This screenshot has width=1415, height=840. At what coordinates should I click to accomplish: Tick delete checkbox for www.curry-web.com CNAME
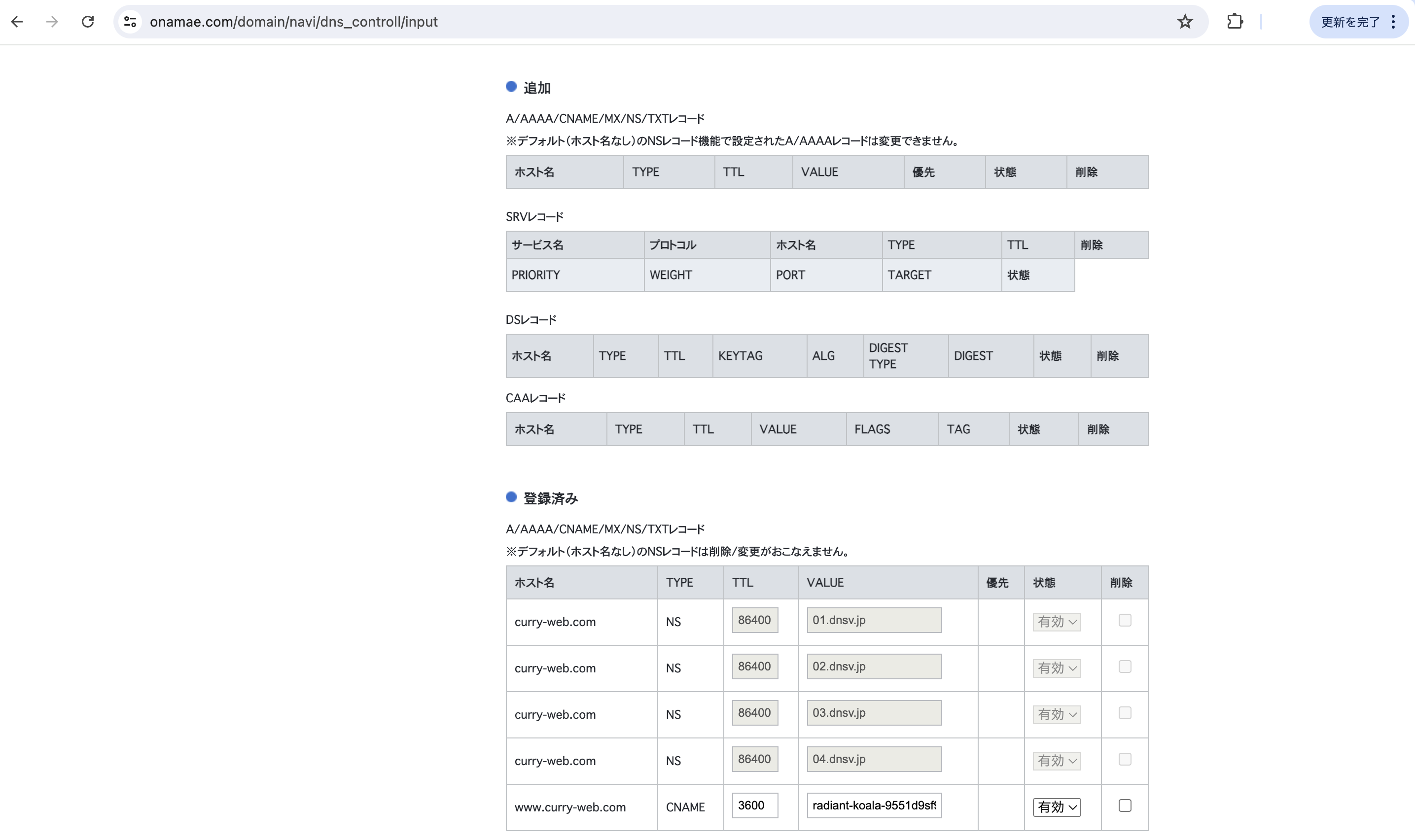(1125, 805)
